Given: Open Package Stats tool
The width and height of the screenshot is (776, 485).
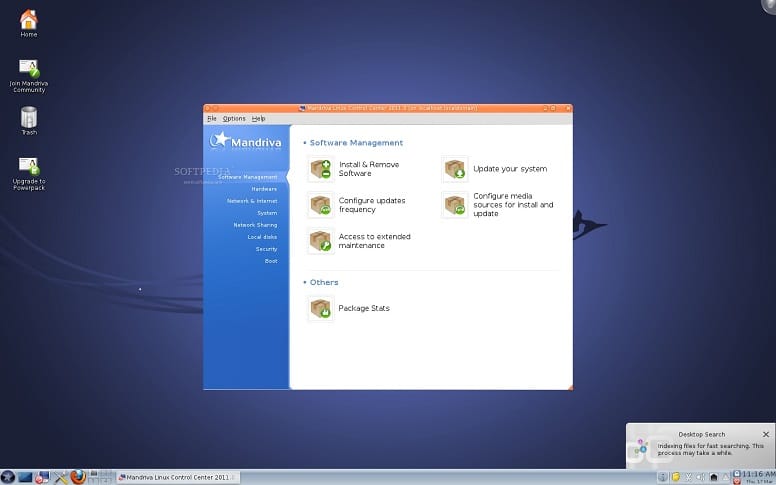Looking at the screenshot, I should (349, 308).
